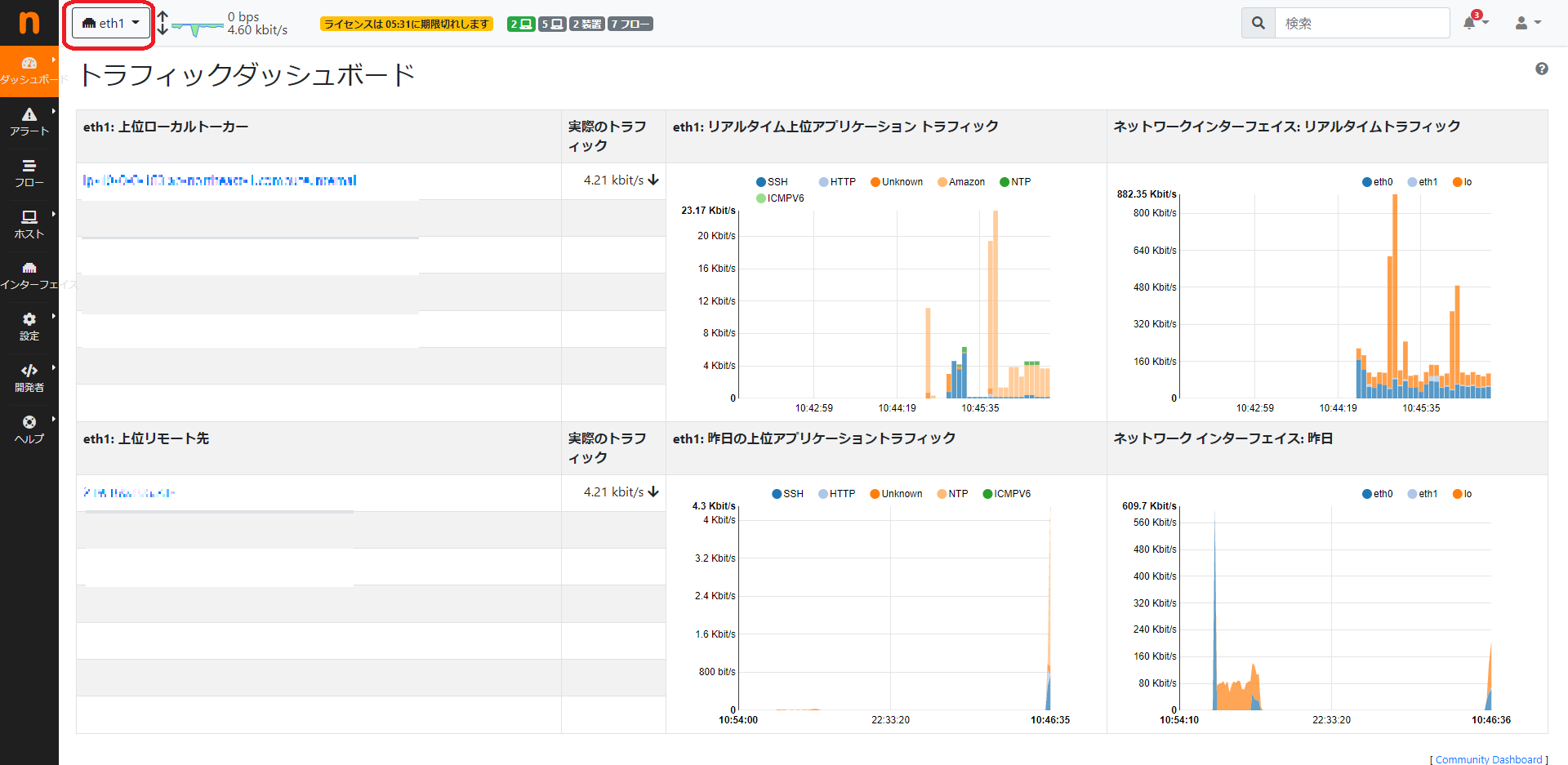Open the Interface sidebar icon
The image size is (1568, 765).
[x=29, y=268]
